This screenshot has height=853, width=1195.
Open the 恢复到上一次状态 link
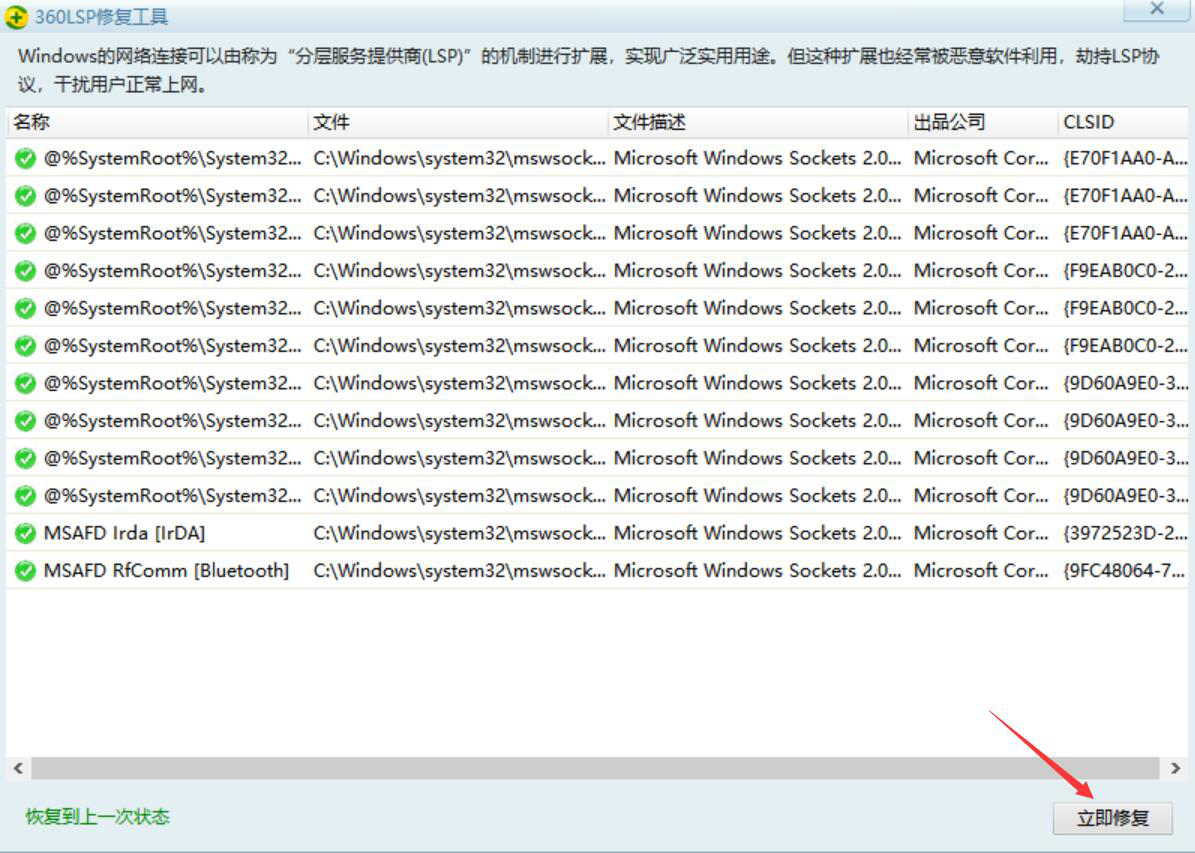98,816
